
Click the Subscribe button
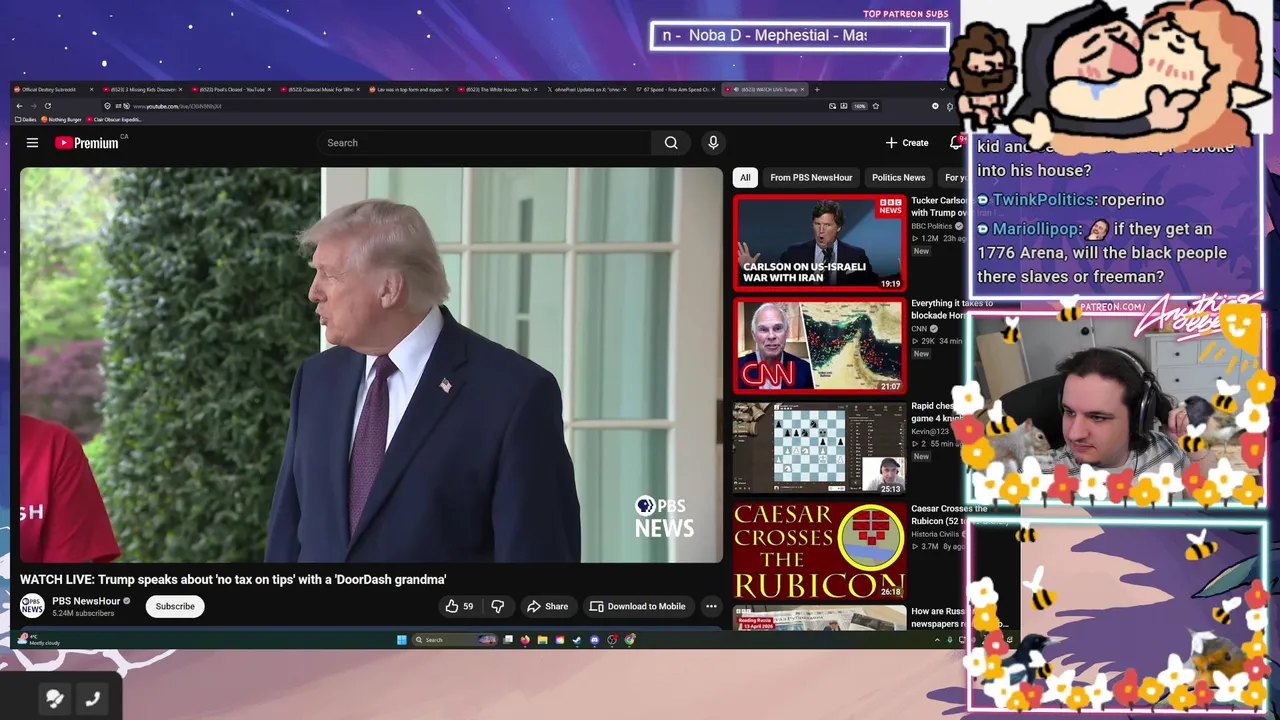coord(175,606)
